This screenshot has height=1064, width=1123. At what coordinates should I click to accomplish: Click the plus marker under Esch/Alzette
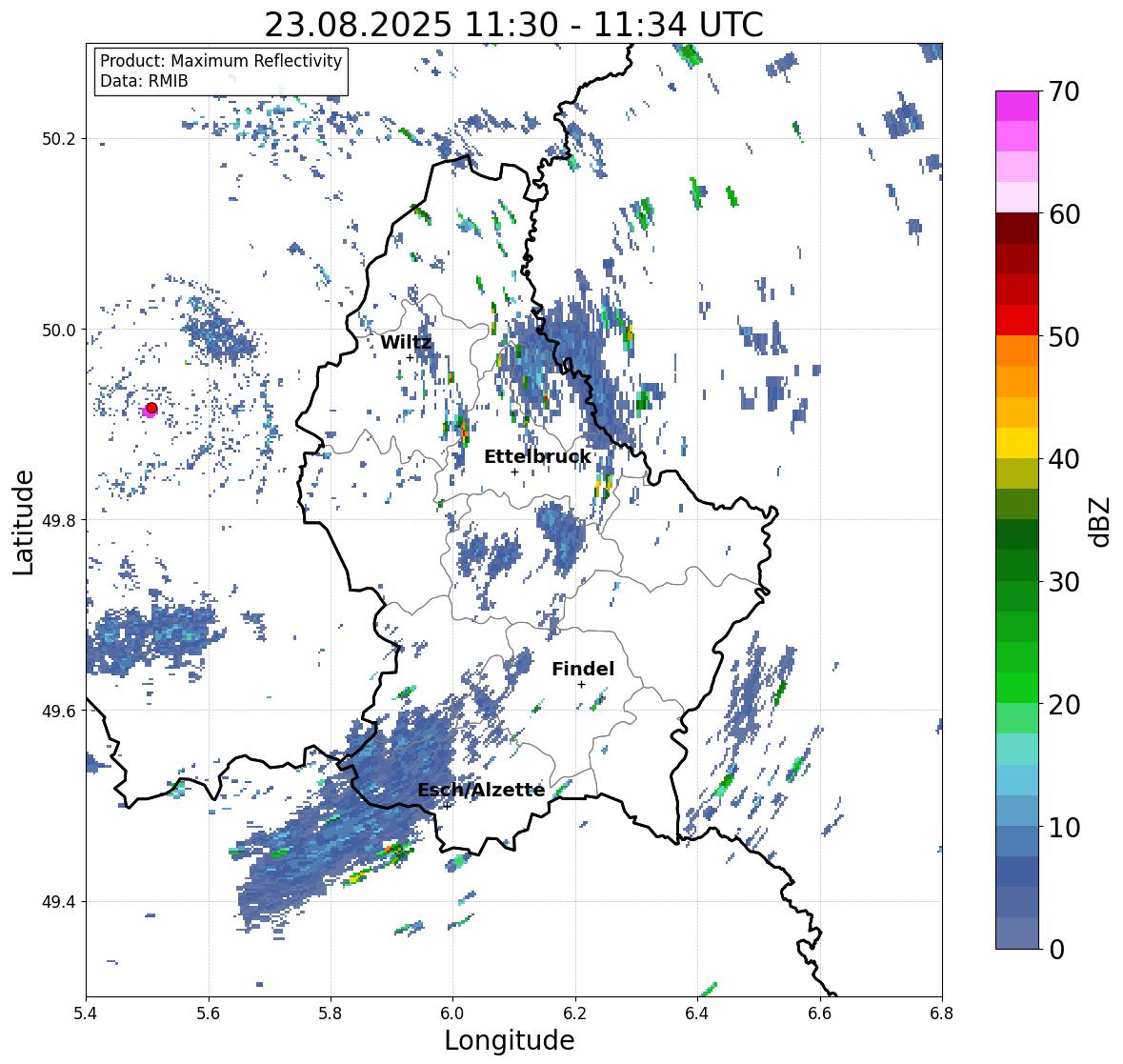(447, 806)
